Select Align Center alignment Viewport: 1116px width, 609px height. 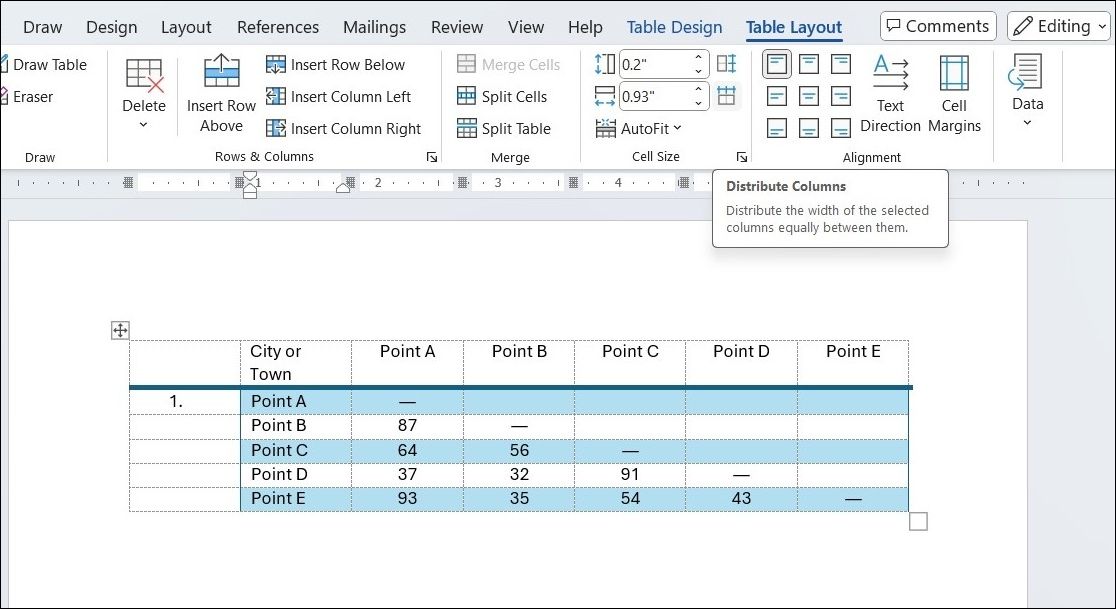(x=809, y=96)
